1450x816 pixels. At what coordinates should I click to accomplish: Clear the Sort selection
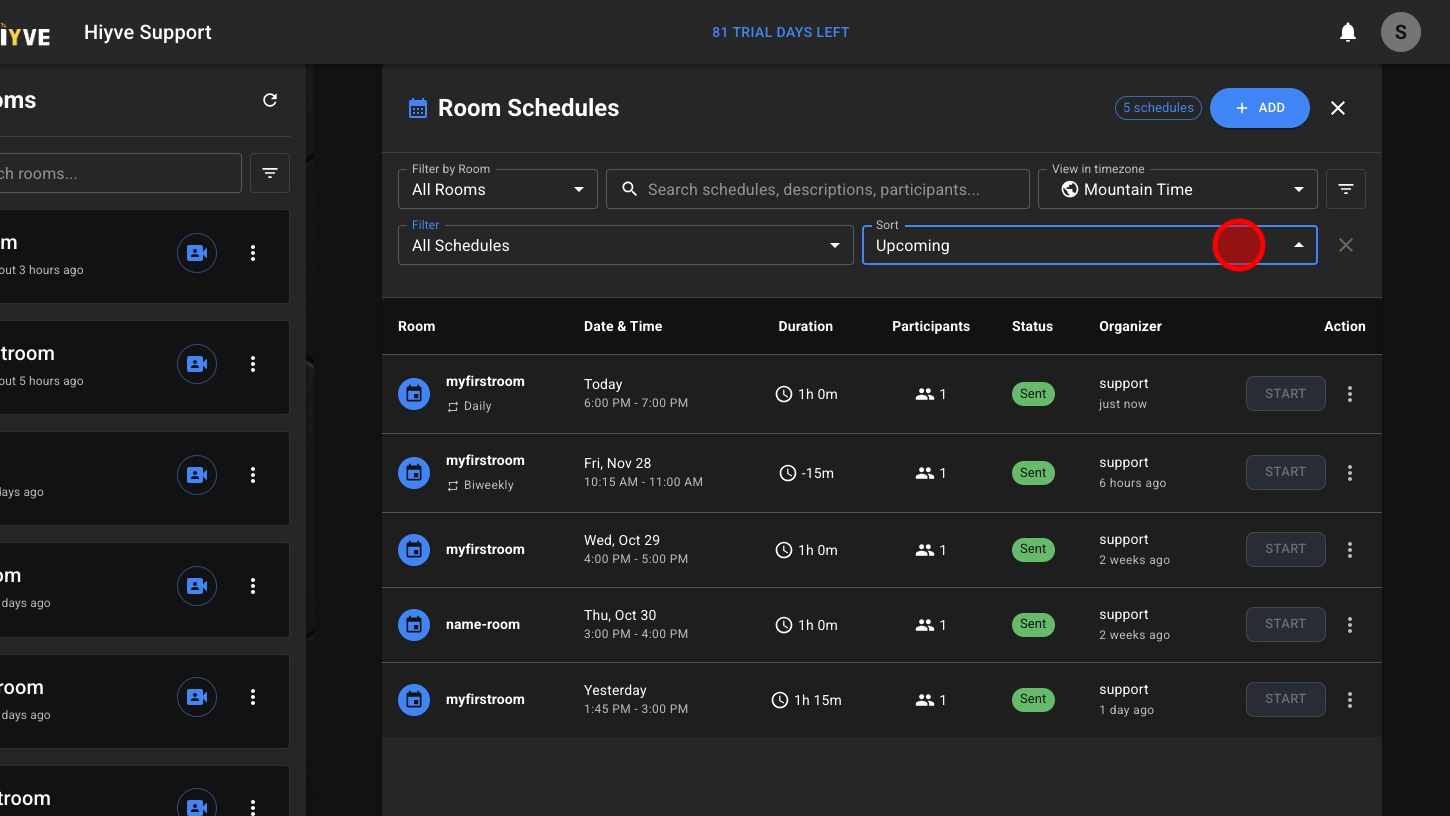[x=1346, y=245]
